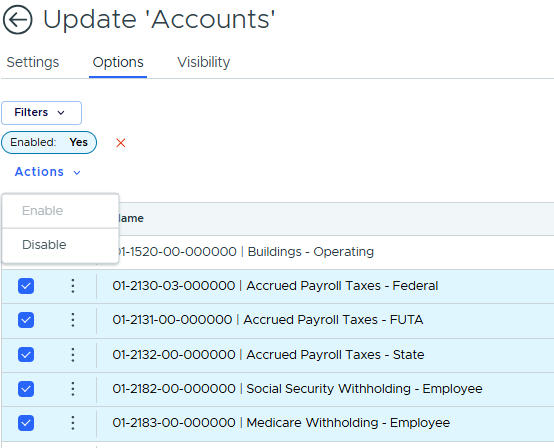This screenshot has width=554, height=448.
Task: Uncheck Accrued Payroll Taxes - State row
Action: 26,354
